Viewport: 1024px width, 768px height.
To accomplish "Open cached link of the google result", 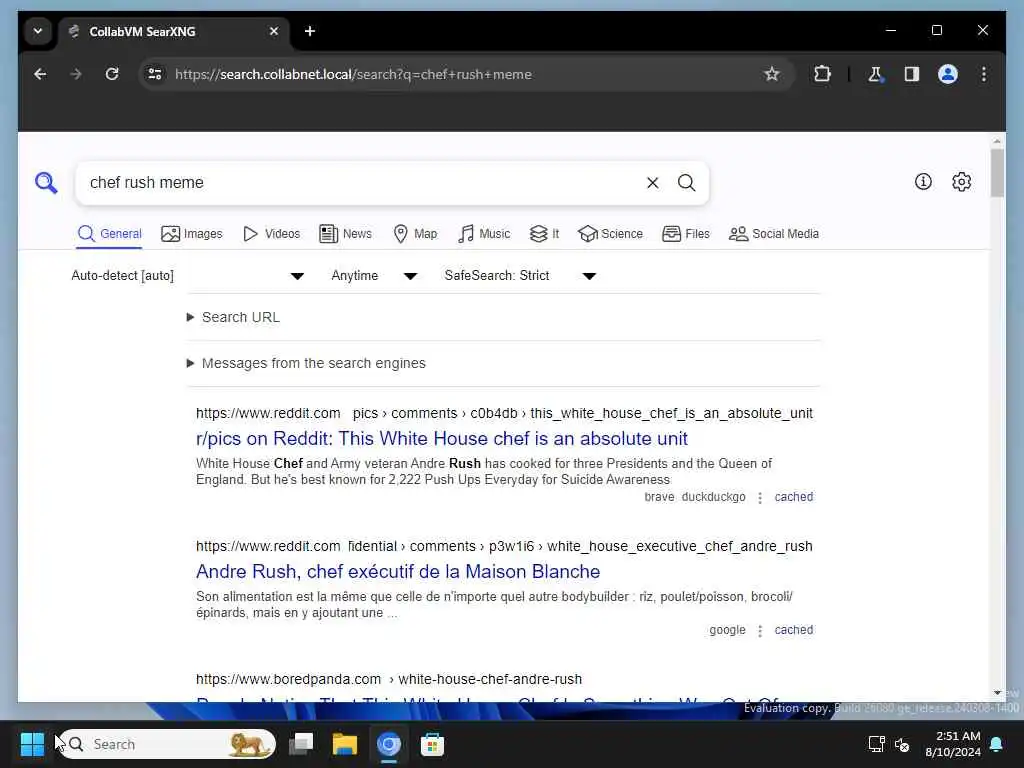I will (x=793, y=630).
